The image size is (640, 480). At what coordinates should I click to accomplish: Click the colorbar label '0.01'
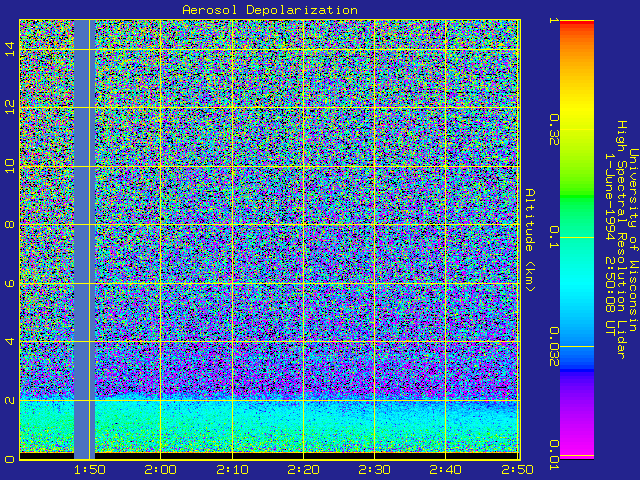pyautogui.click(x=554, y=455)
